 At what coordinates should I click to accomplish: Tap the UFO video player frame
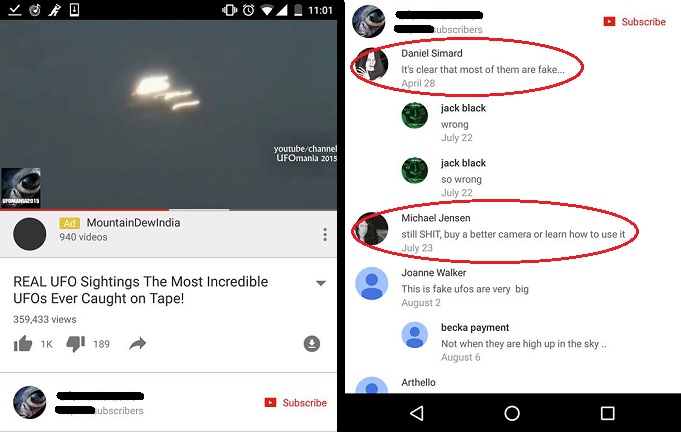tap(169, 114)
